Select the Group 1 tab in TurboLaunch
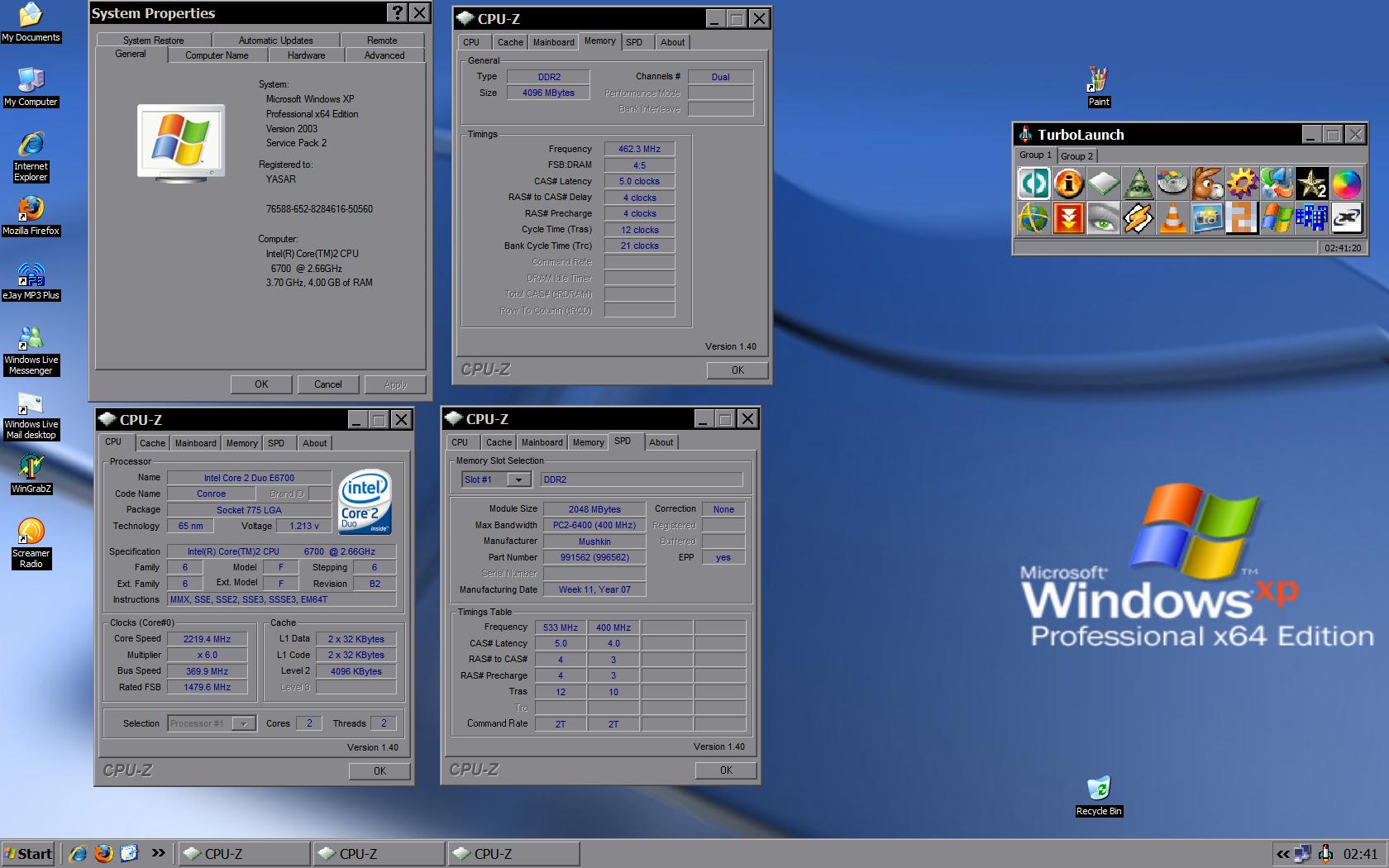The width and height of the screenshot is (1389, 868). [x=1035, y=155]
